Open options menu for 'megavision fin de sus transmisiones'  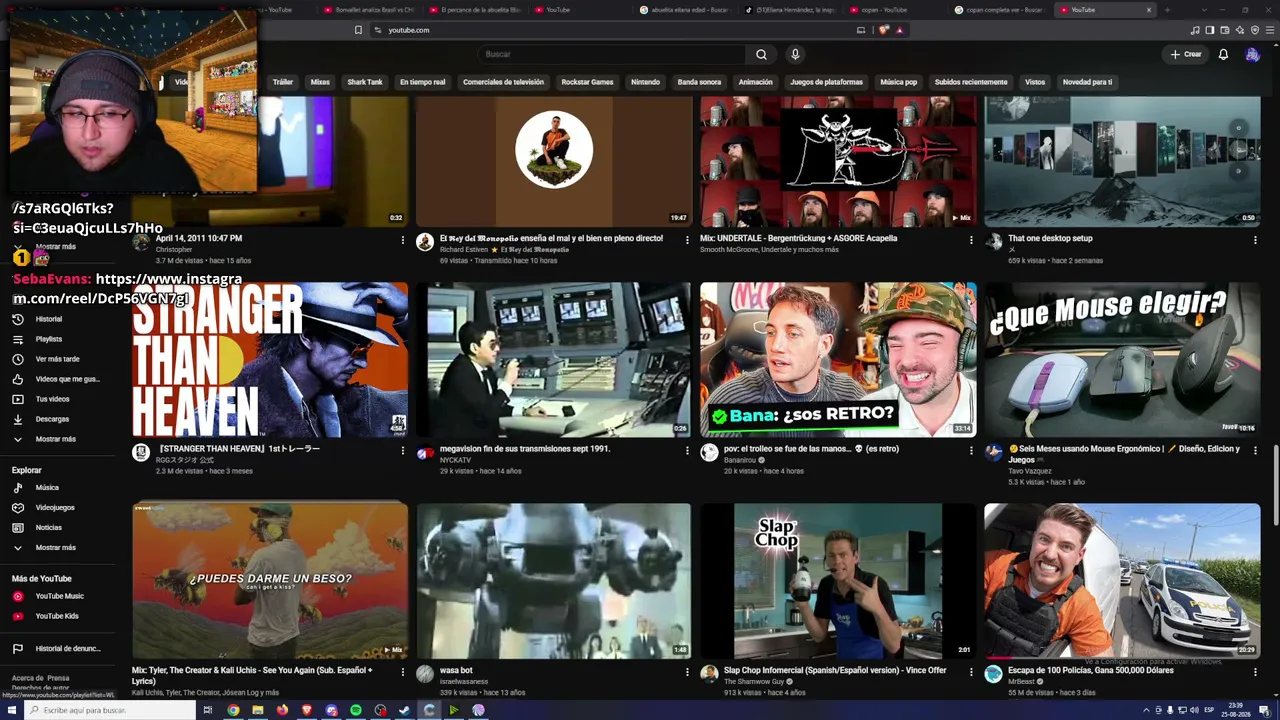point(687,451)
